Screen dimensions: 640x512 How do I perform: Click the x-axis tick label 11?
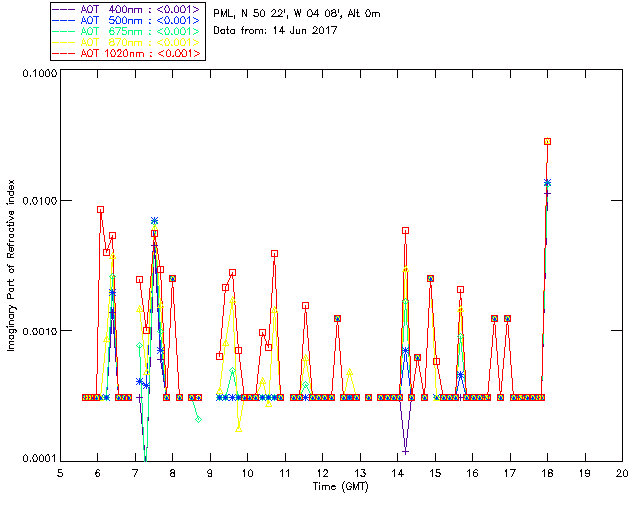[285, 473]
